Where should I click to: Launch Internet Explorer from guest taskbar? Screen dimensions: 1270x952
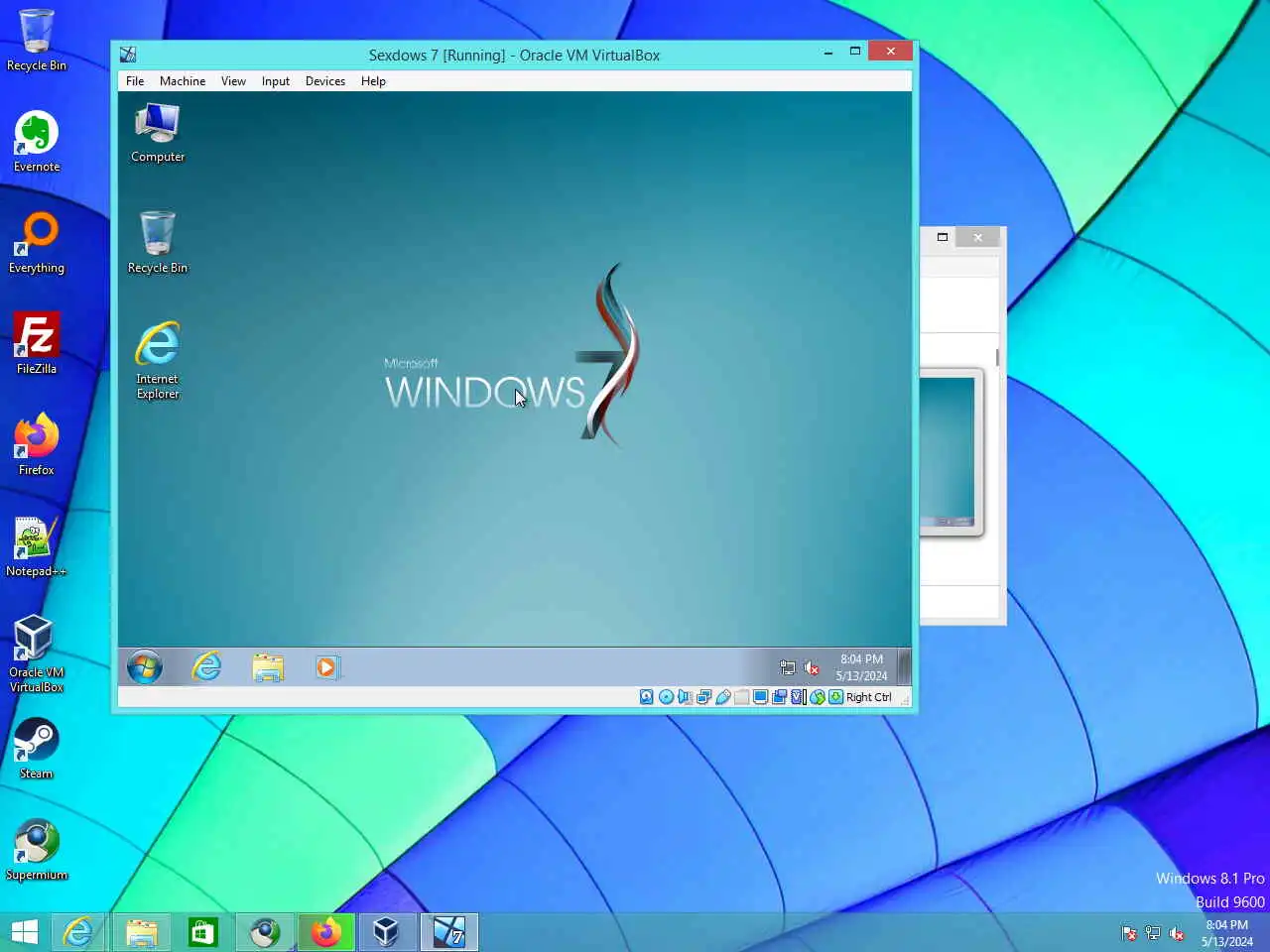coord(206,667)
